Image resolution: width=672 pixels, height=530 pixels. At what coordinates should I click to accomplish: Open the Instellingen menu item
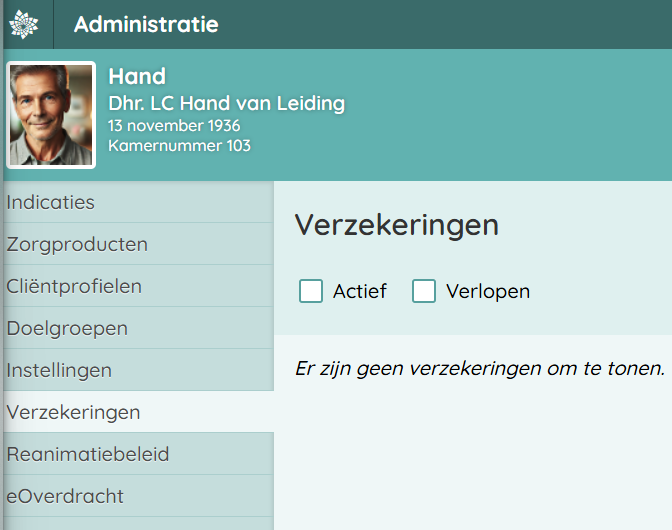(x=59, y=370)
